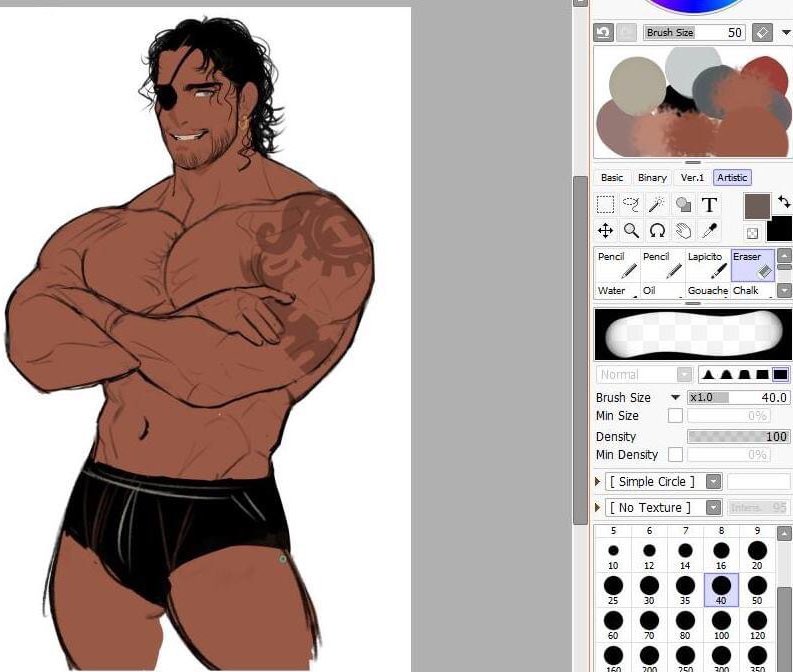Screen dimensions: 793x672
Task: Click the eraser icon right of Brush Size 50
Action: click(x=763, y=32)
